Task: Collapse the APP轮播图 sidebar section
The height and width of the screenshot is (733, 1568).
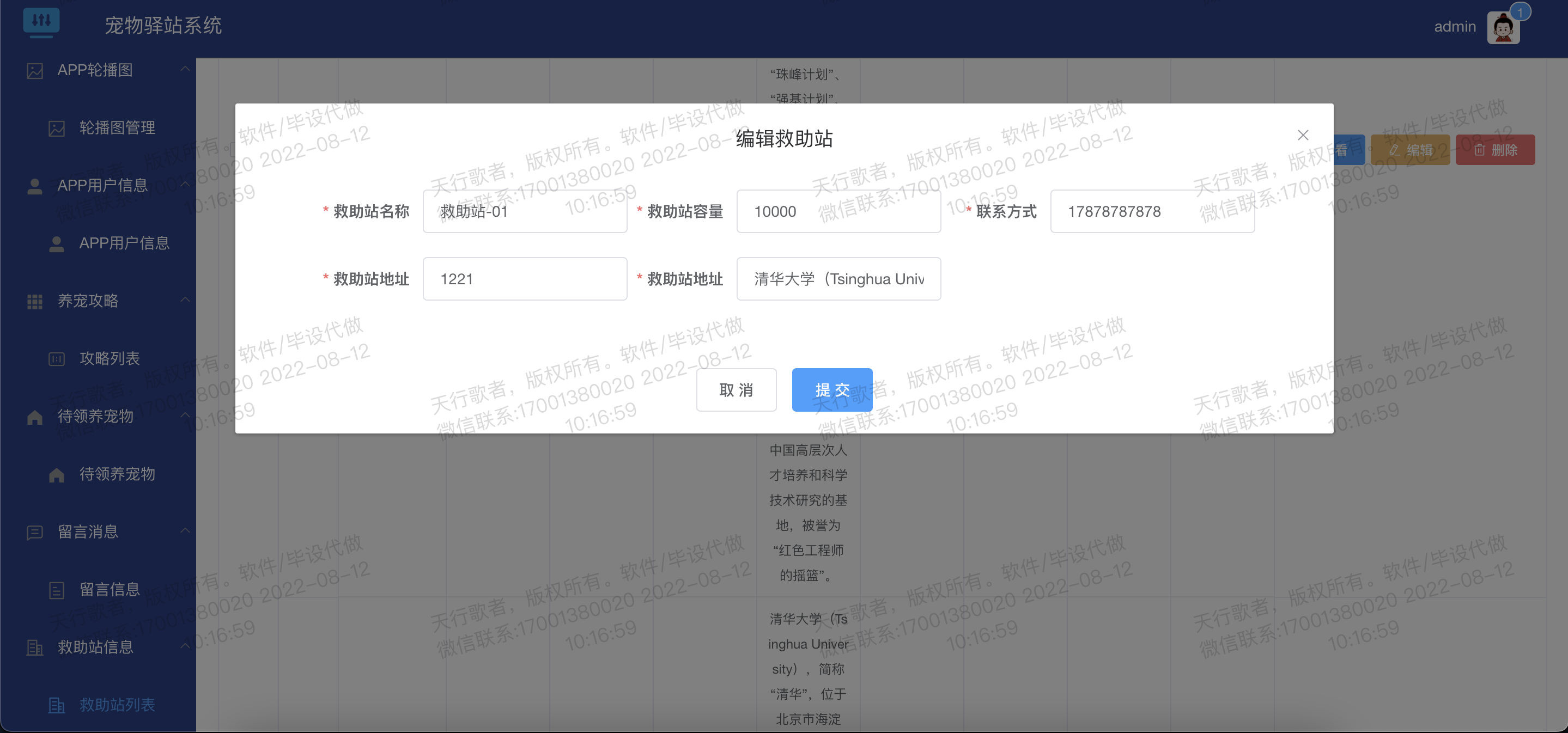Action: 185,69
